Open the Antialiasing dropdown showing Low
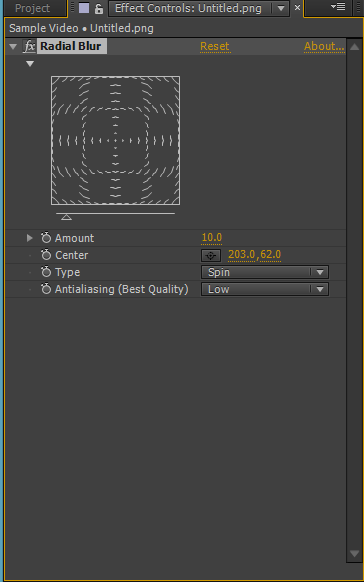364x582 pixels. 265,289
